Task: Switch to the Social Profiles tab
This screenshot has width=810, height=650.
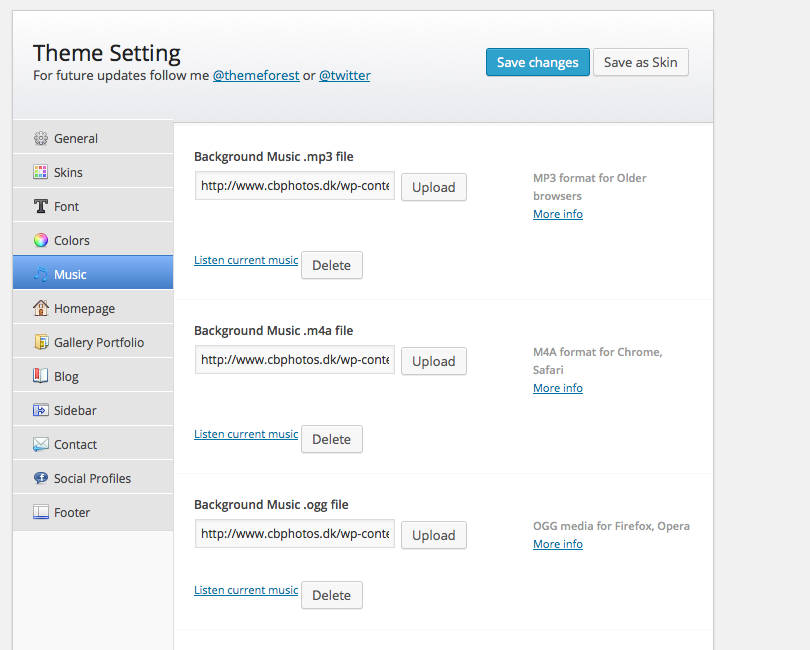Action: point(92,479)
